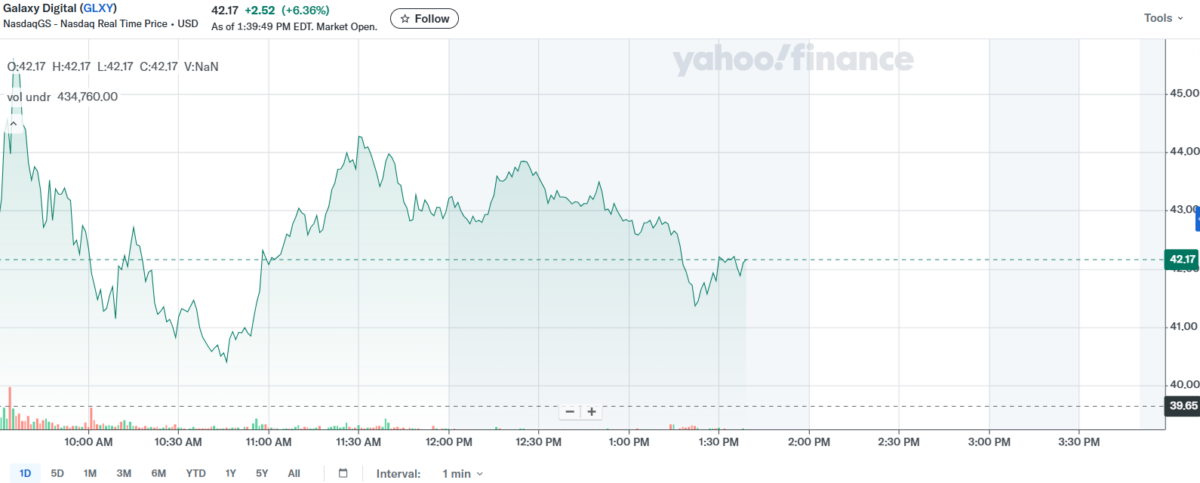
Task: Open the calendar date range picker
Action: [x=343, y=473]
